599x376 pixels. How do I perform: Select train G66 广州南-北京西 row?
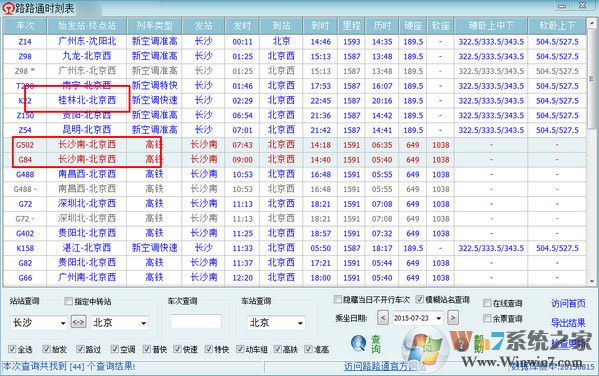(x=295, y=277)
